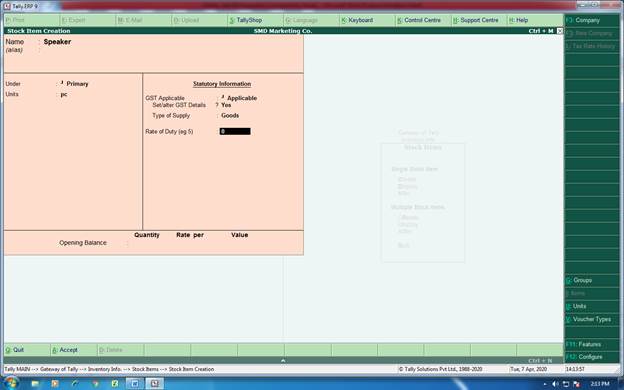Open the file explorer taskbar icon

click(x=35, y=384)
